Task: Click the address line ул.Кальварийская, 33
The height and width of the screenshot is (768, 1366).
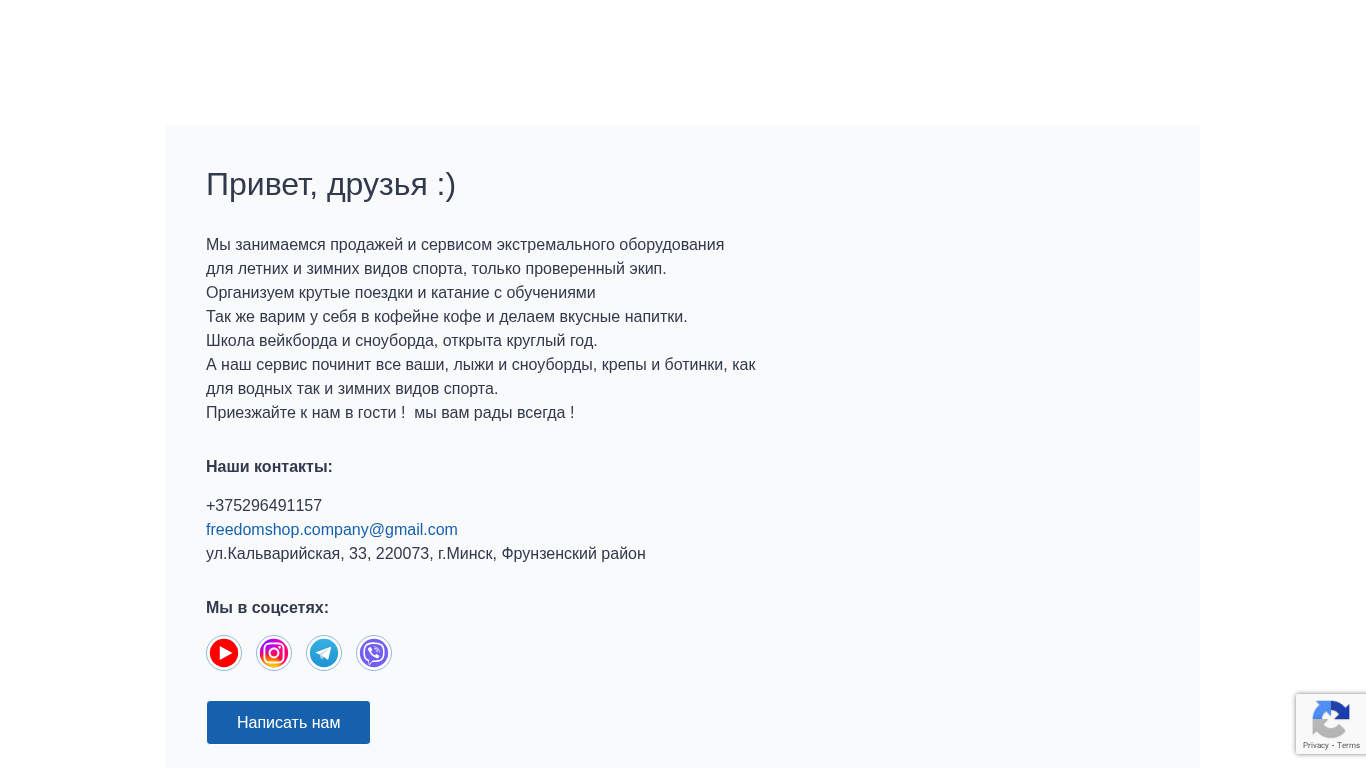Action: [x=425, y=554]
